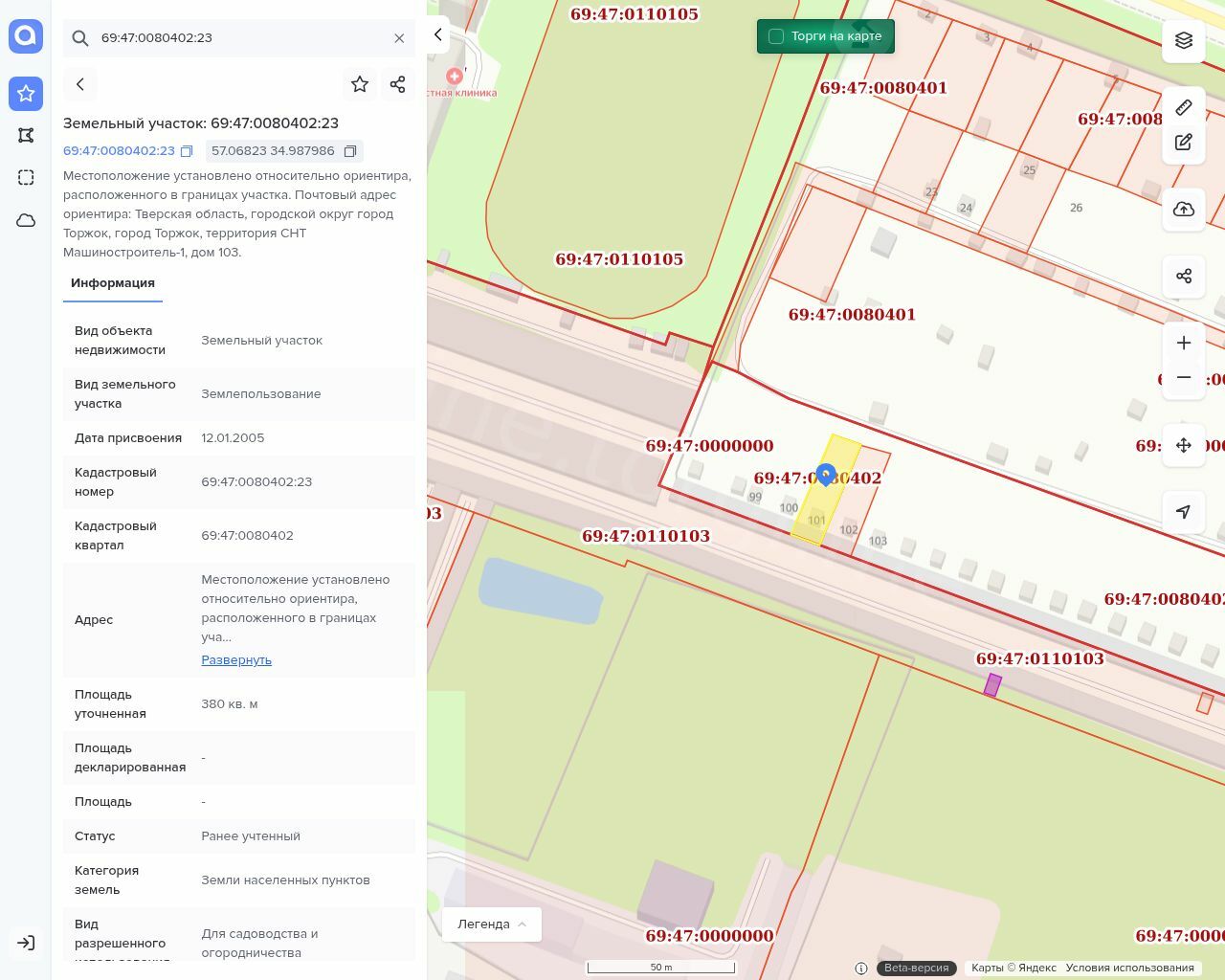Image resolution: width=1225 pixels, height=980 pixels.
Task: Open the map layers panel
Action: [x=1184, y=40]
